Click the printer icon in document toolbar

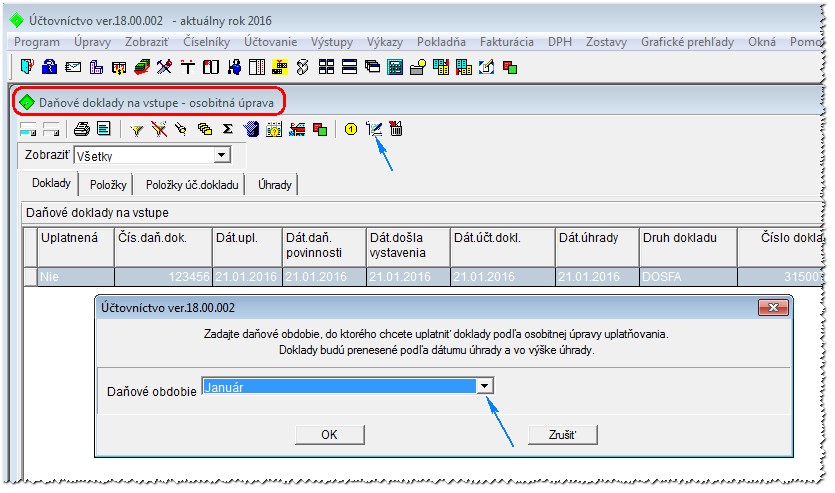[x=81, y=129]
